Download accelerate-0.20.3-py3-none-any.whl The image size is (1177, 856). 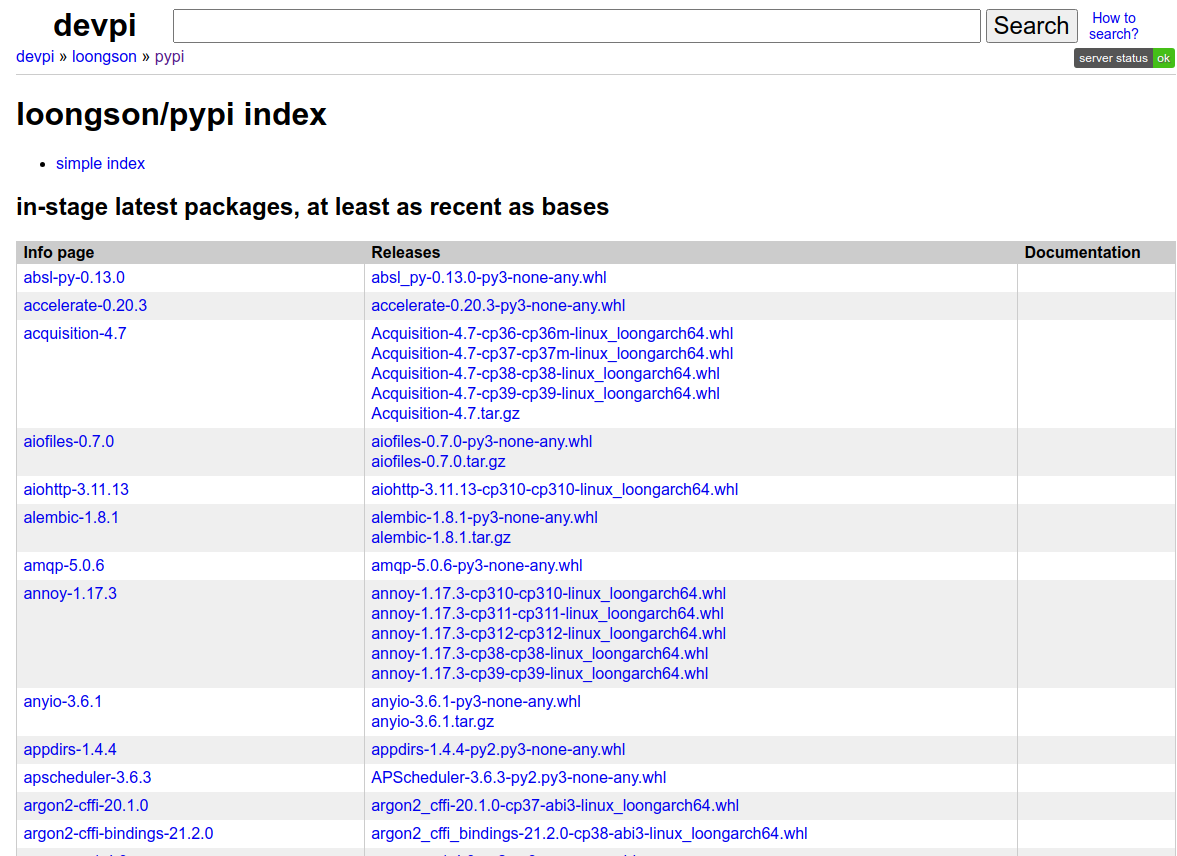(x=498, y=306)
